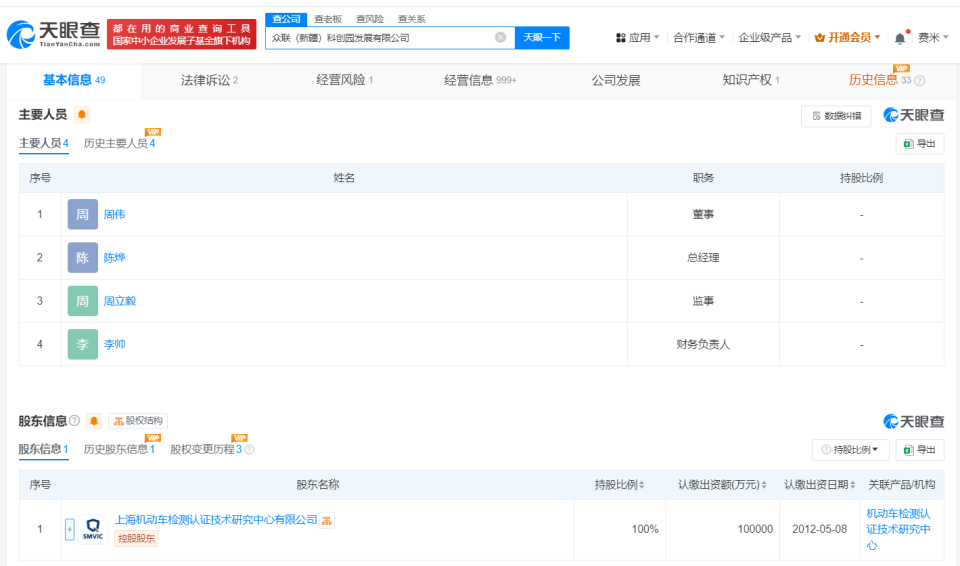Click the bell icon next to 主要人员
Viewport: 960px width, 566px height.
[x=82, y=115]
